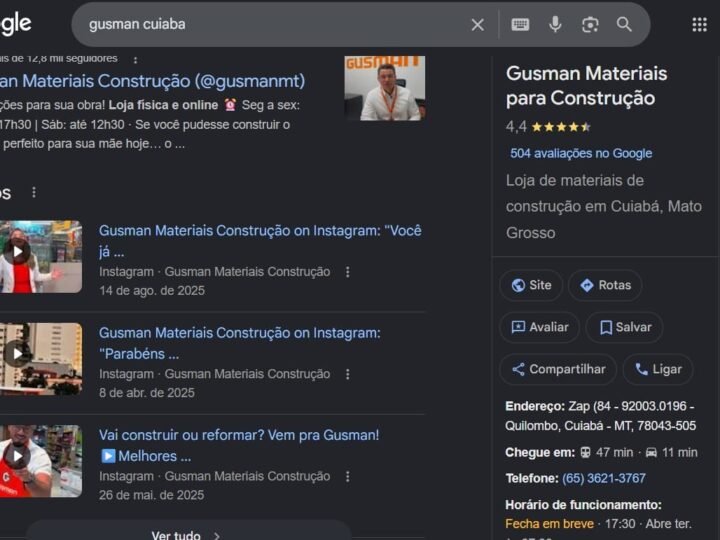The width and height of the screenshot is (720, 540).
Task: Open the on-screen keyboard input tool
Action: tap(520, 24)
